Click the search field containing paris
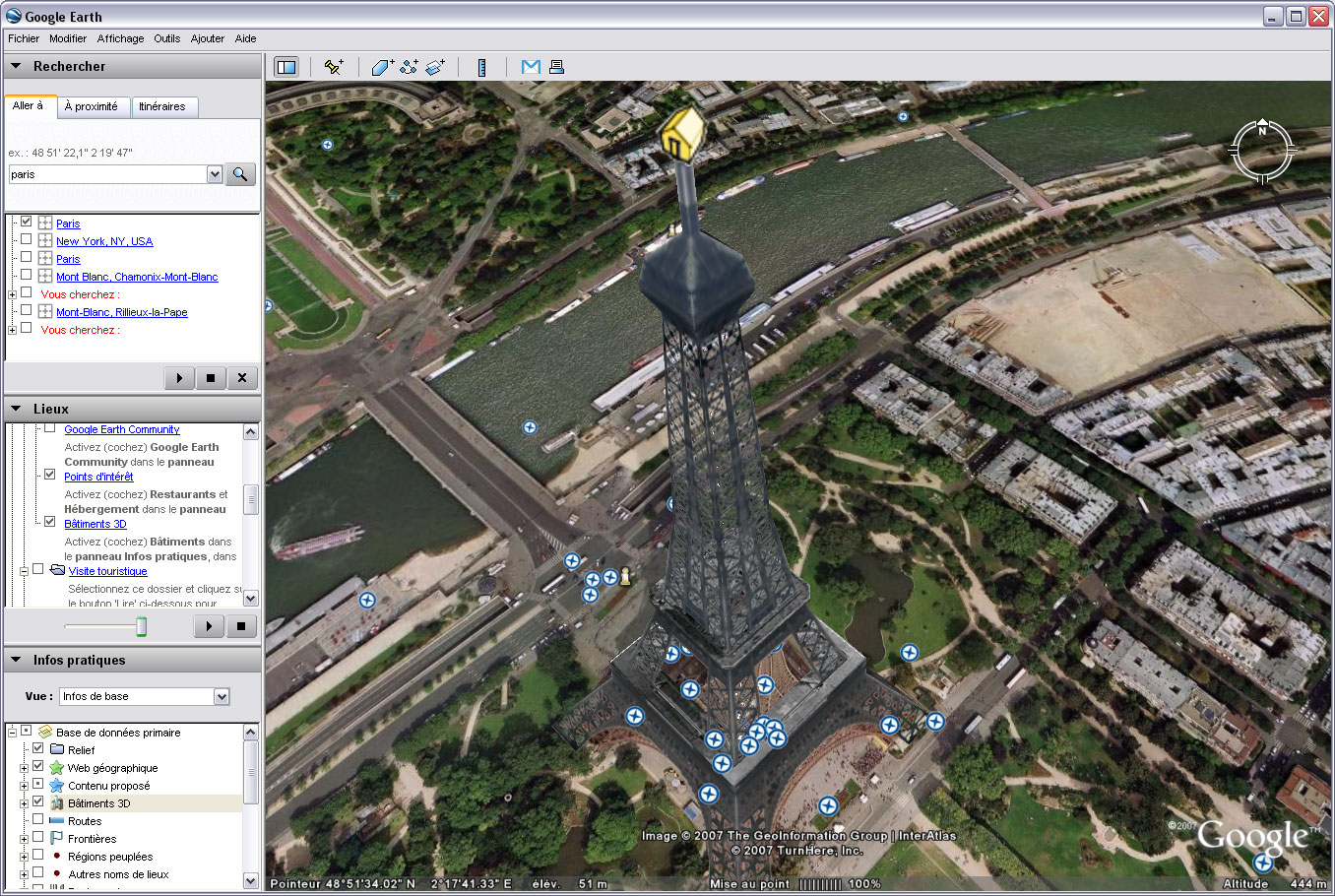 [x=107, y=174]
